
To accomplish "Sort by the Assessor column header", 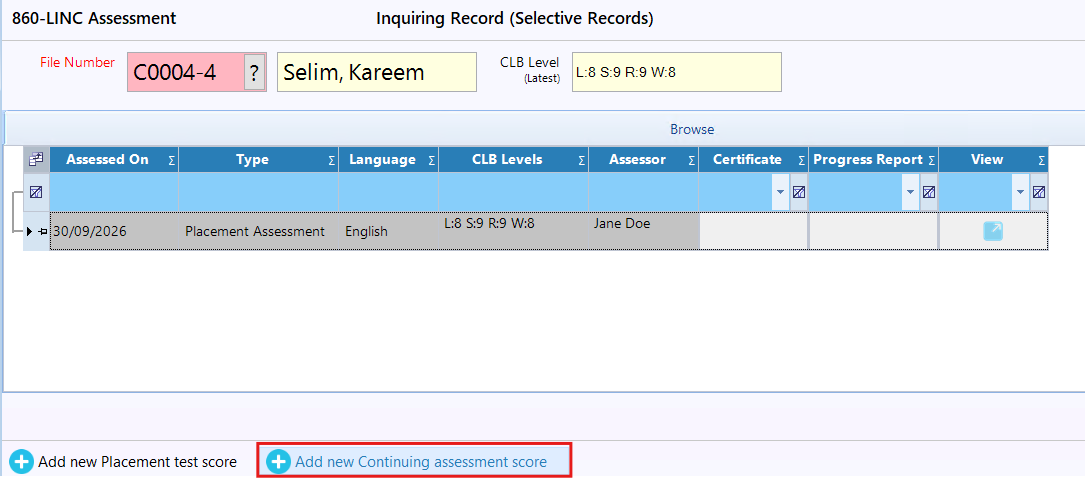I will tap(637, 160).
